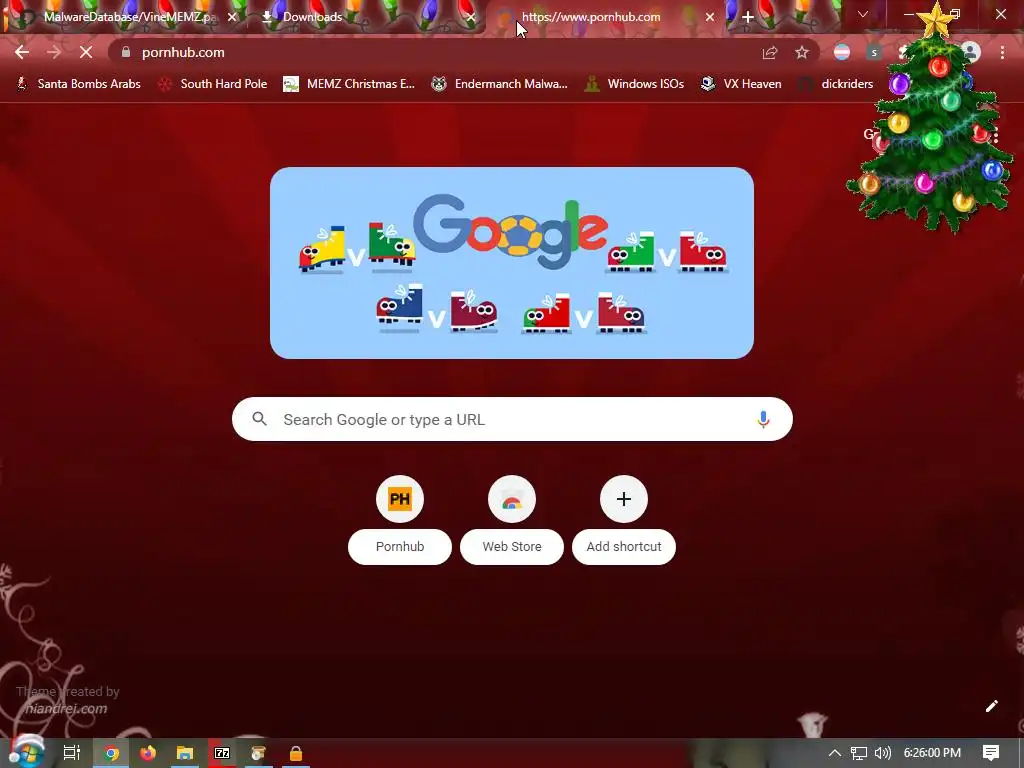
Task: Stop loading the page with the X button
Action: (86, 52)
